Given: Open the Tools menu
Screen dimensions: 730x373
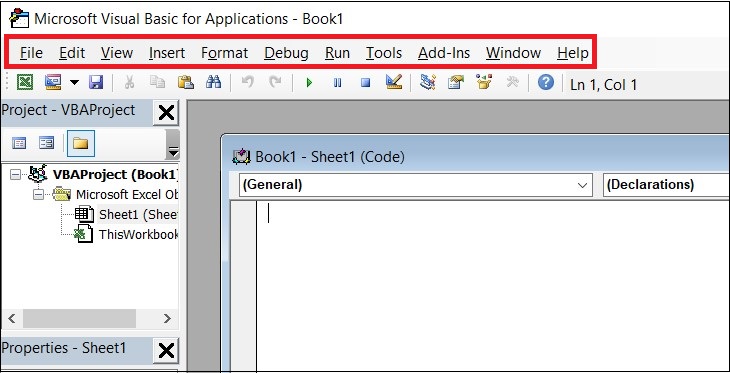Looking at the screenshot, I should click(384, 53).
